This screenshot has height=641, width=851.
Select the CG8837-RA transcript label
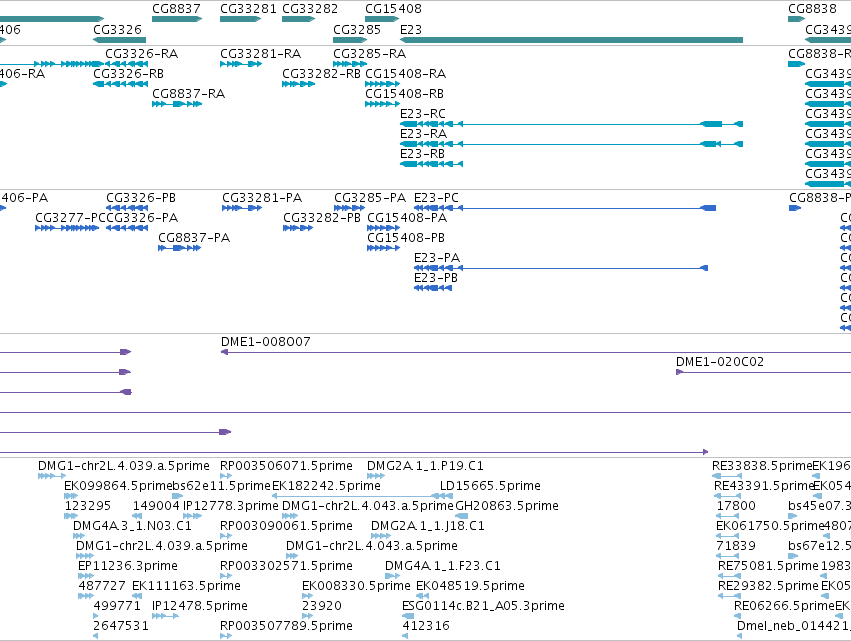pos(188,94)
